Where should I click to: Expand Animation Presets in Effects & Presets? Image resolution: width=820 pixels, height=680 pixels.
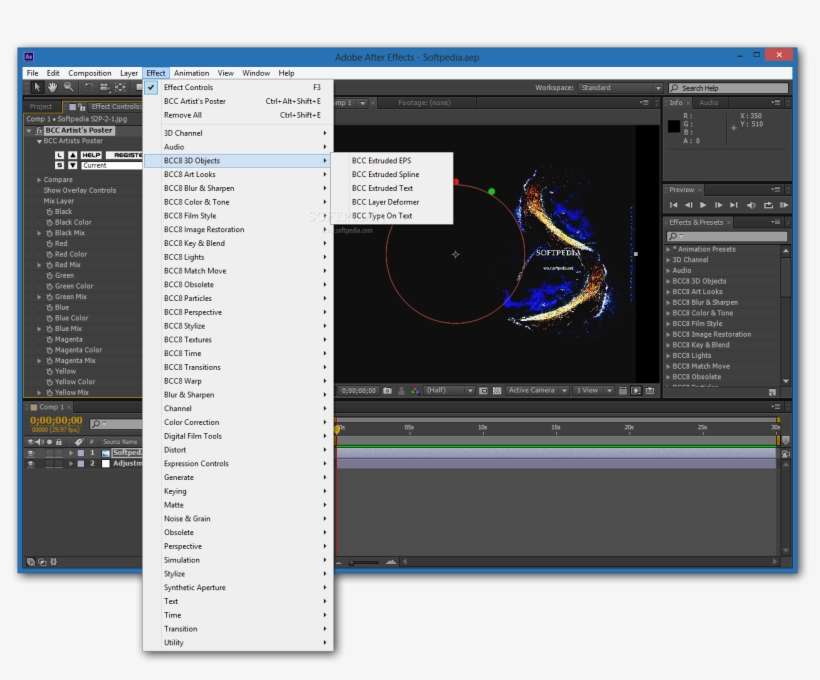click(x=668, y=250)
